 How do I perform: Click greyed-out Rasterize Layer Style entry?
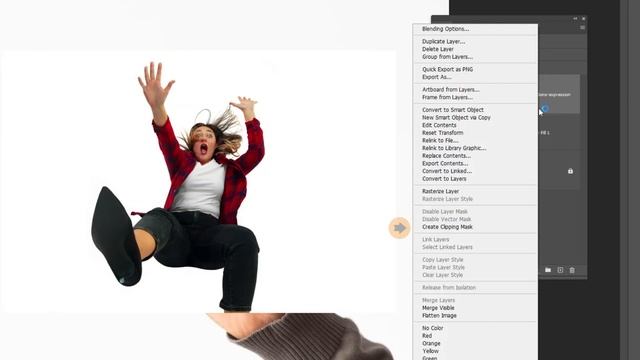pos(447,199)
